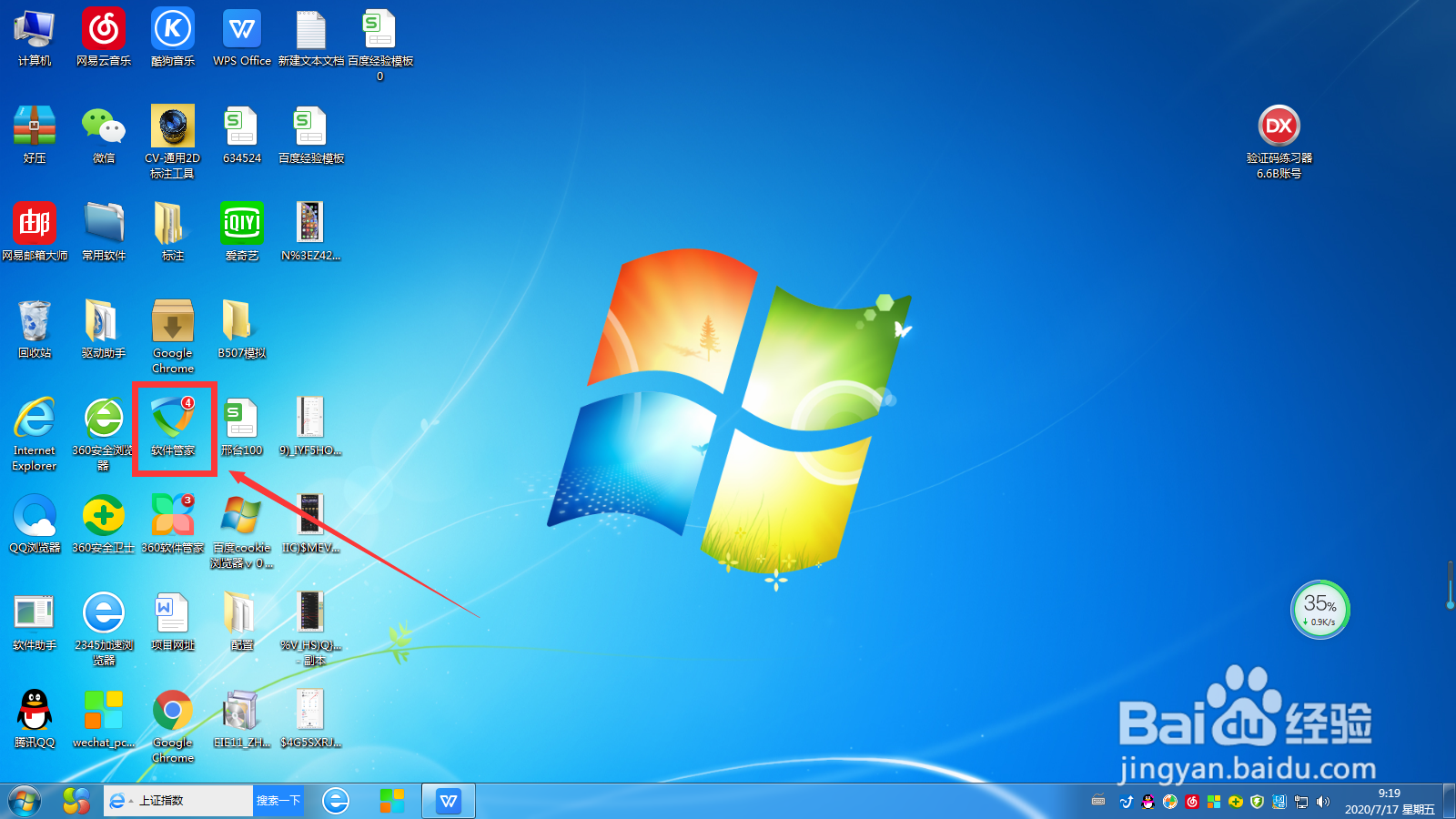
Task: Click the keyboard icon in system tray
Action: click(1098, 802)
